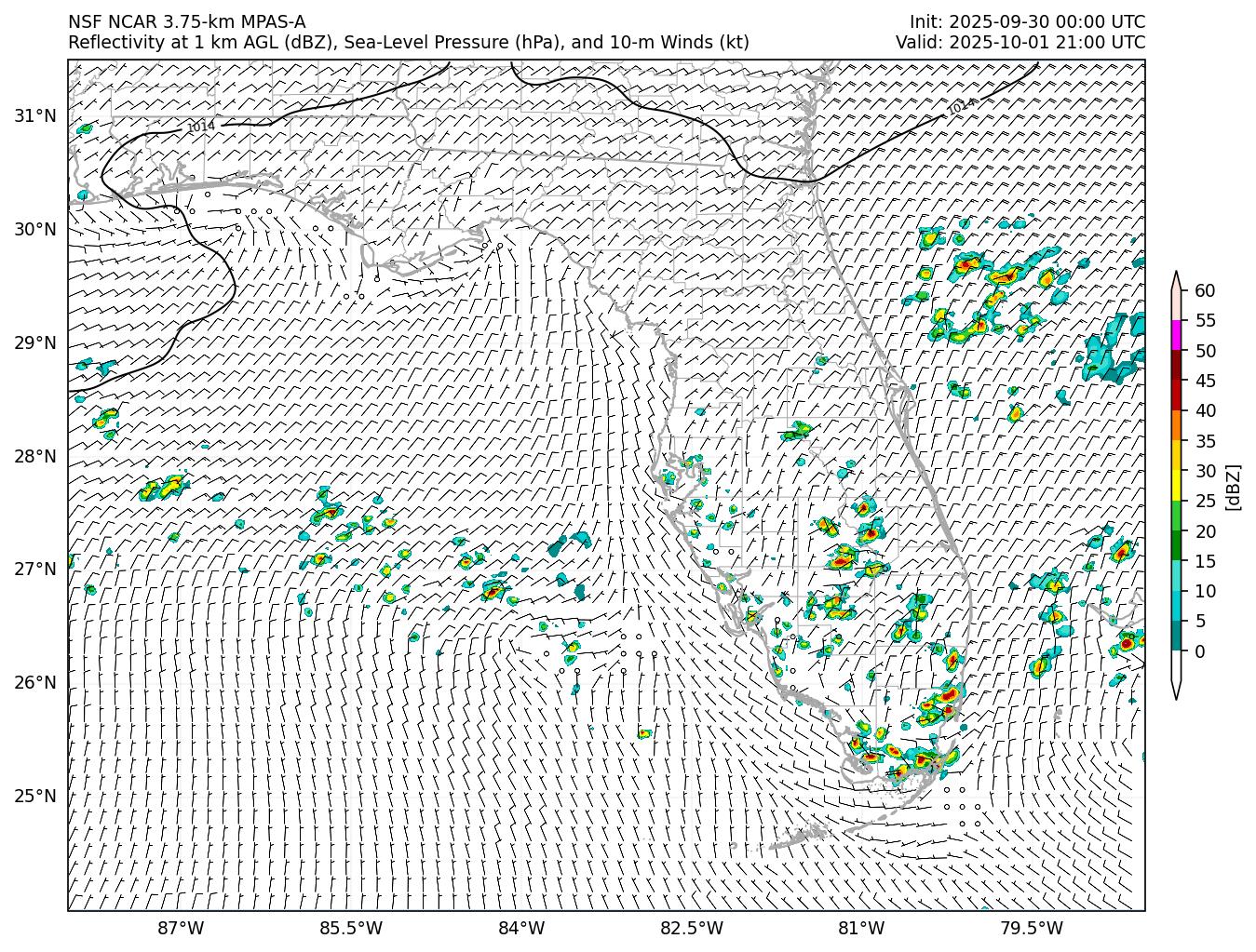Click the 25°N latitude tick label
Screen dimensions: 1256x952
coord(35,796)
